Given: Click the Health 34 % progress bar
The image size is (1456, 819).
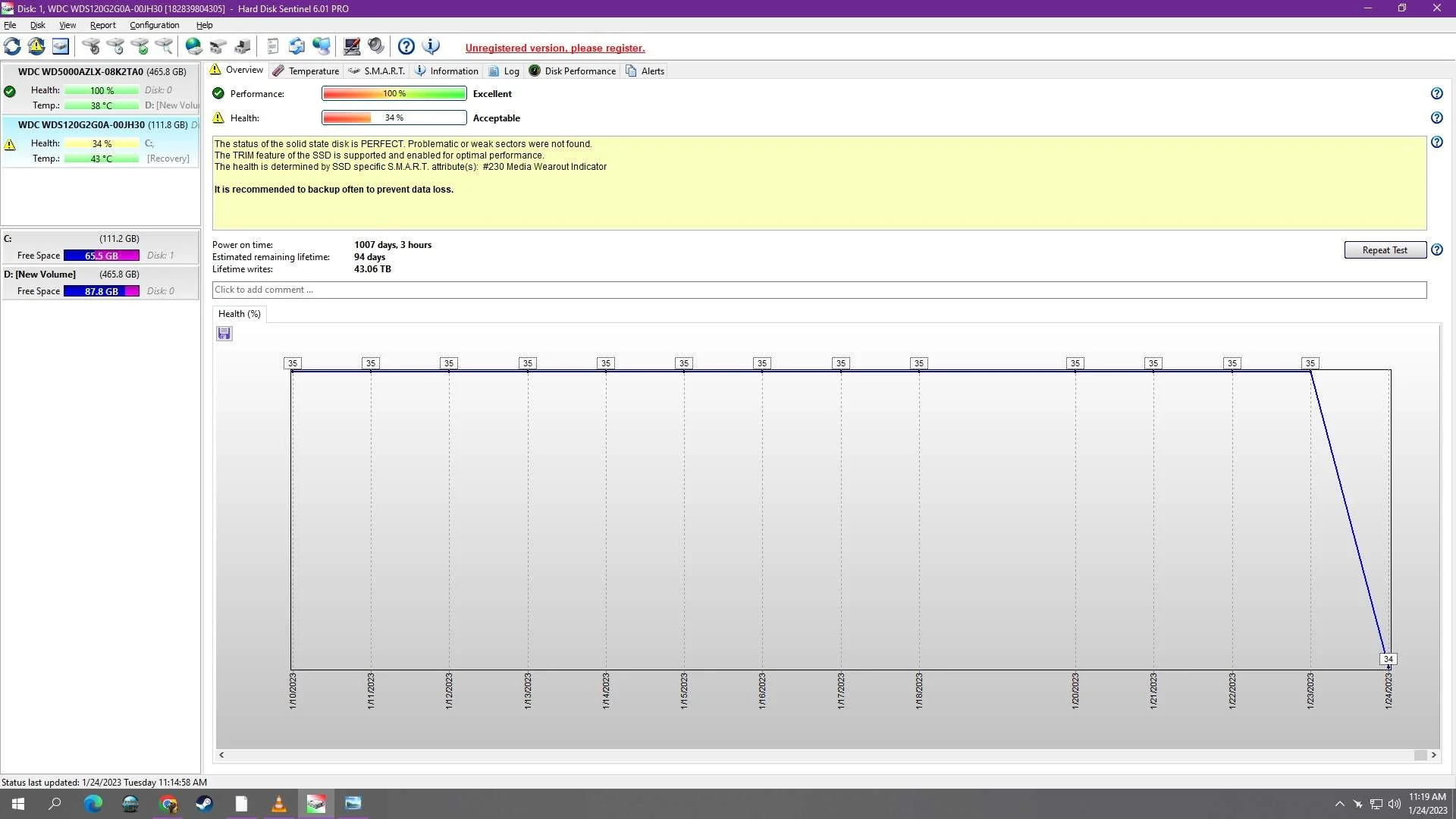Looking at the screenshot, I should pyautogui.click(x=394, y=118).
